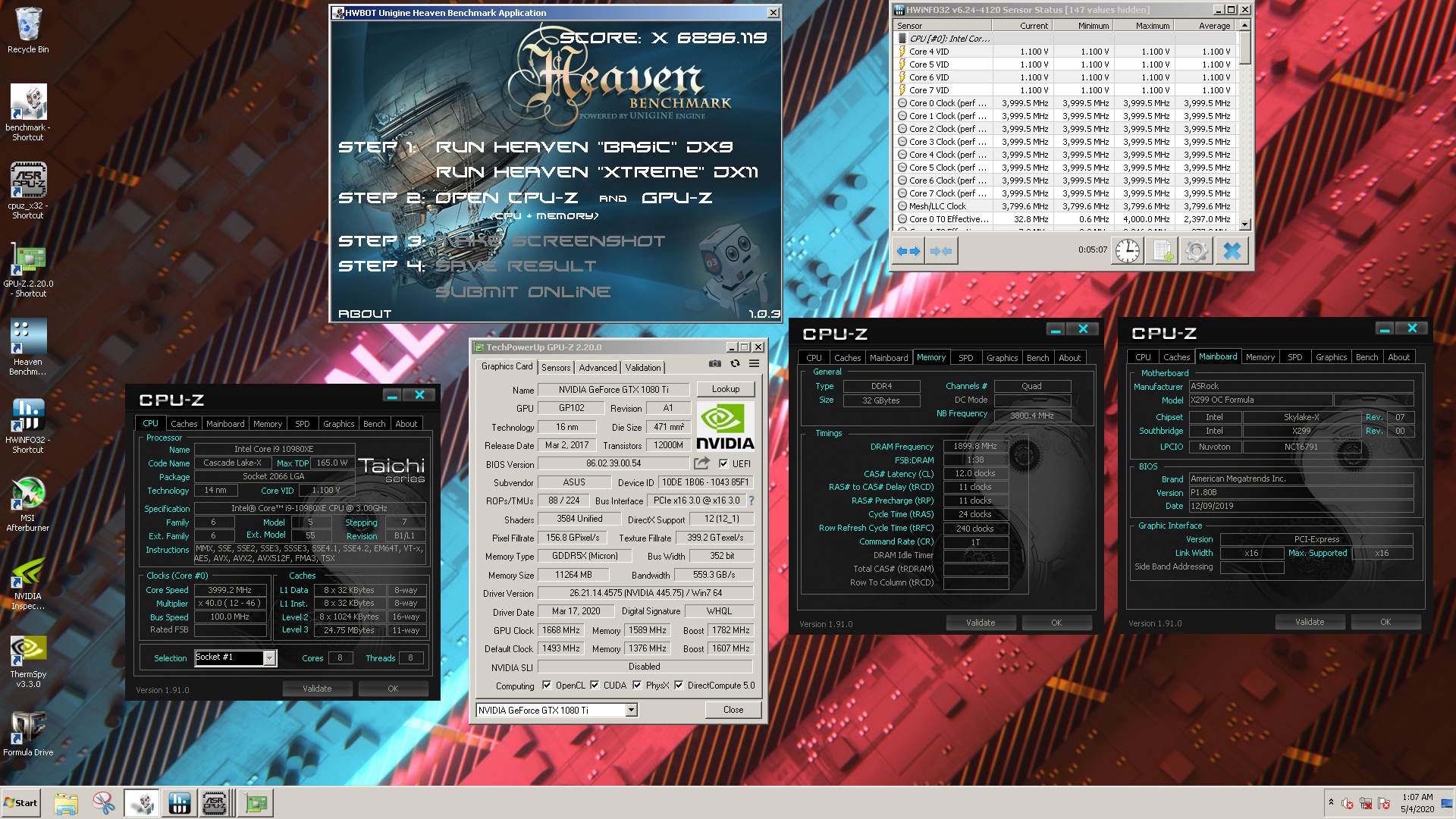Click HWiNFO blue X close sensors button
1456x819 pixels.
point(1232,250)
